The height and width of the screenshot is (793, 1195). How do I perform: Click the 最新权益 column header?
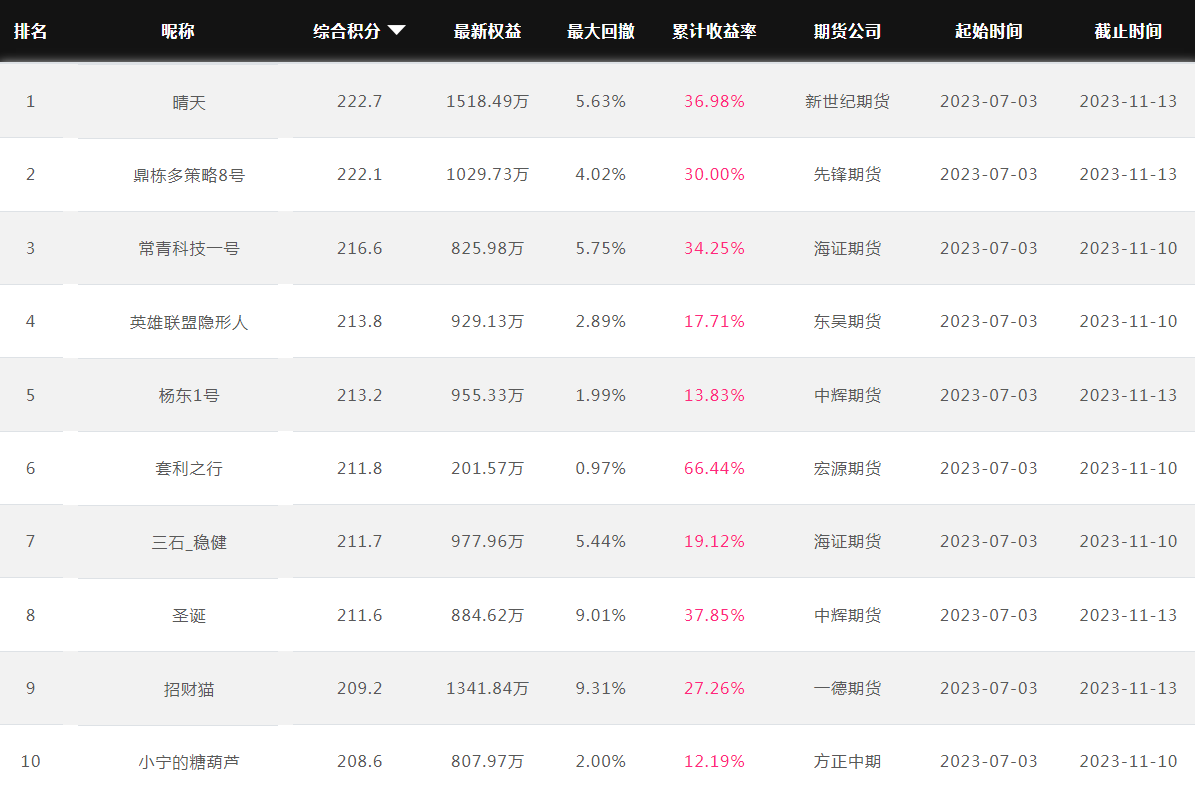[x=488, y=31]
